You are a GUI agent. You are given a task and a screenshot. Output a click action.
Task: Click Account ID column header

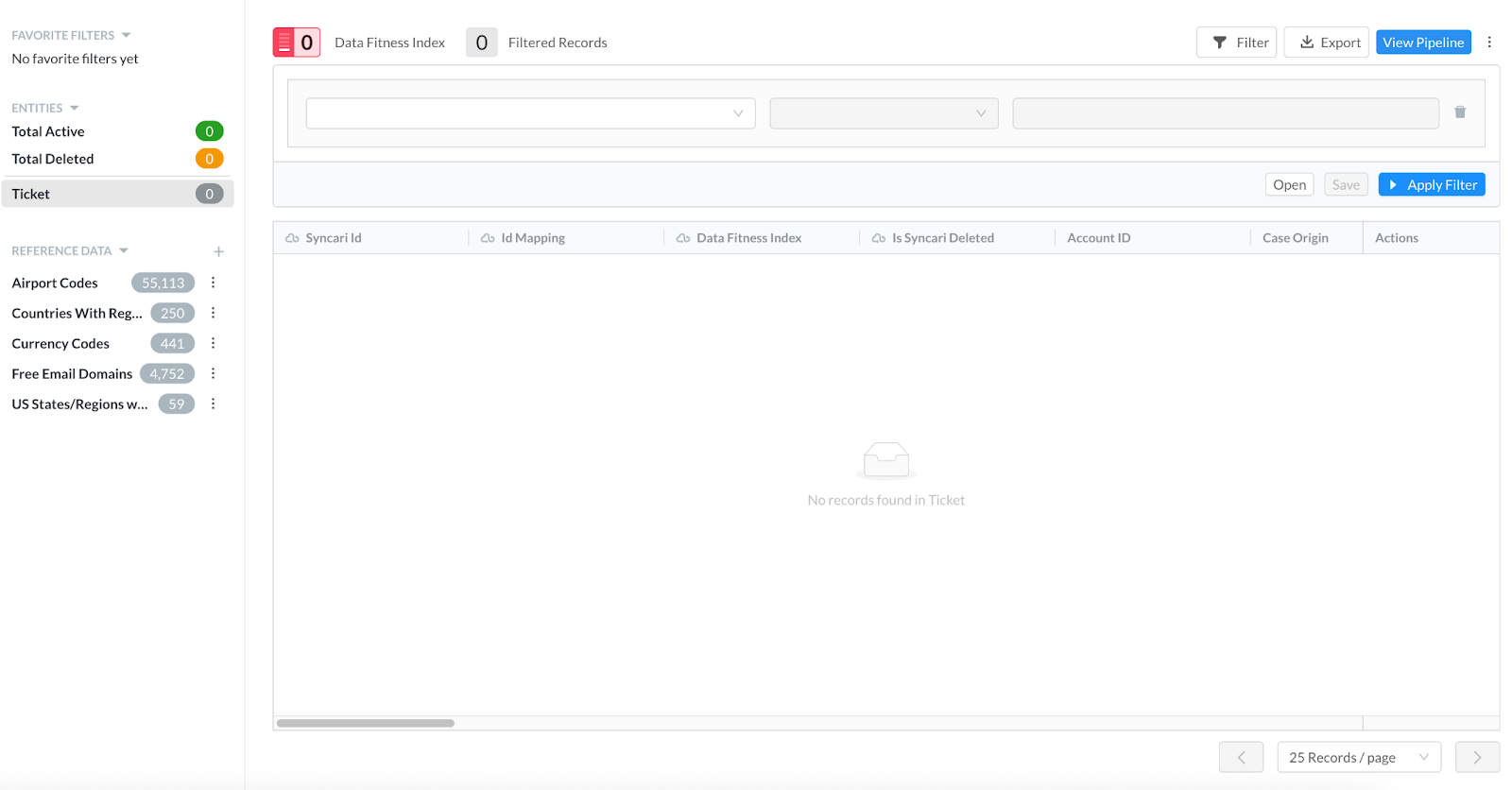point(1098,238)
